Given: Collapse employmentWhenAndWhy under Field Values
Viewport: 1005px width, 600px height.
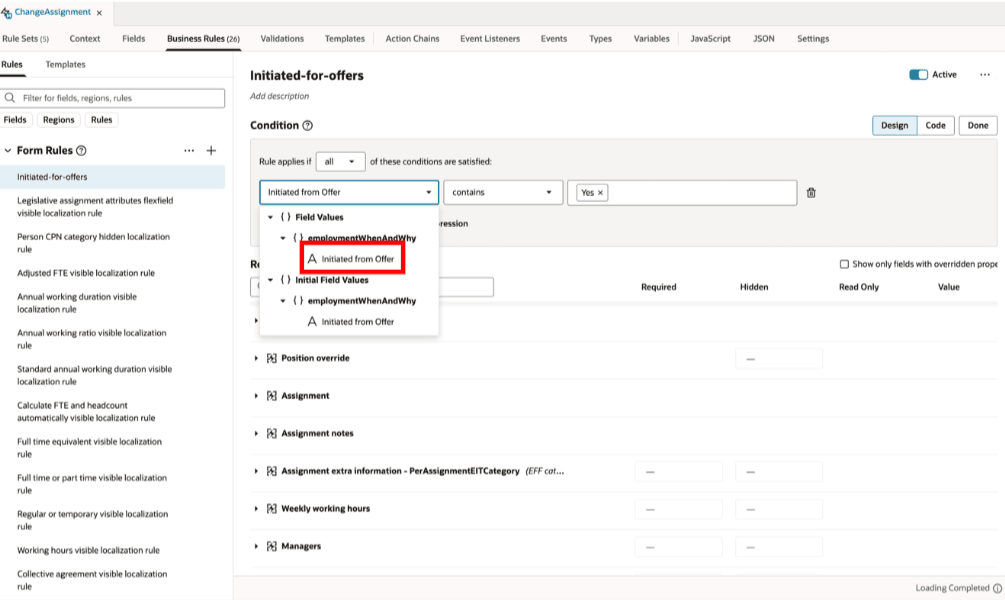Looking at the screenshot, I should tap(283, 238).
